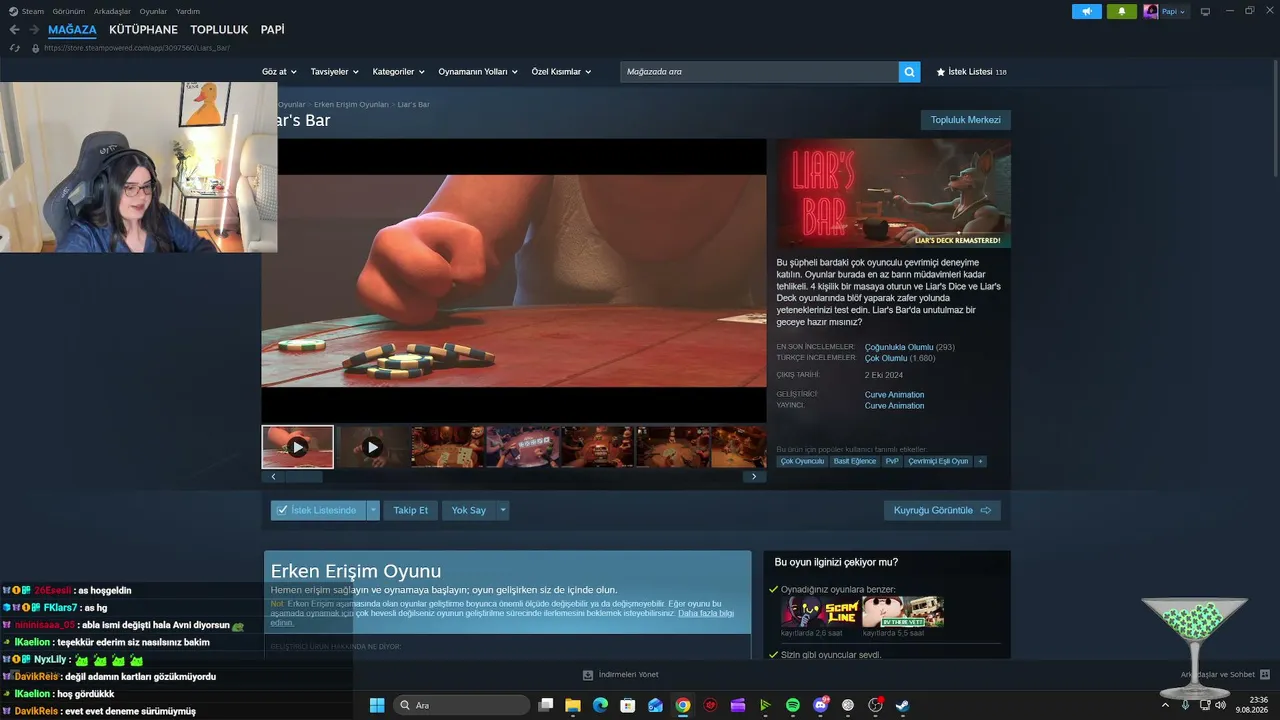The height and width of the screenshot is (720, 1280).
Task: Click the Papi profile avatar picture
Action: point(1151,11)
